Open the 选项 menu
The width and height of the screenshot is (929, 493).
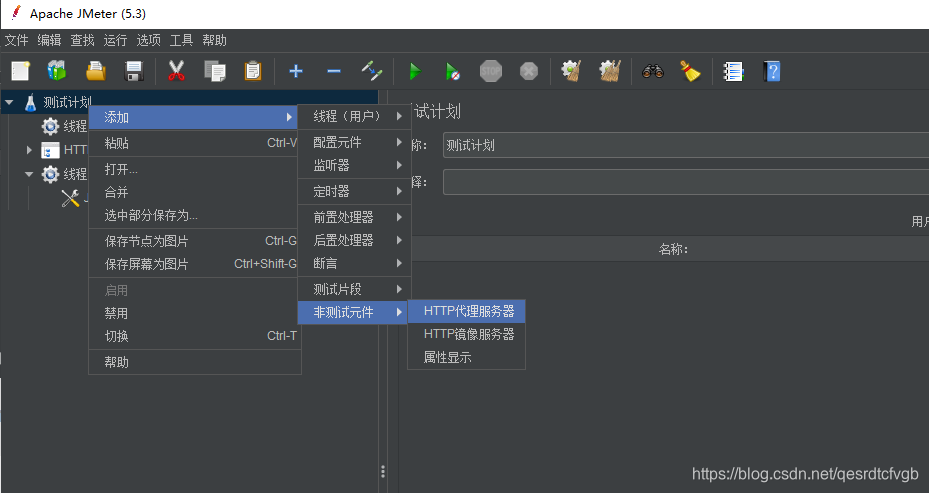pyautogui.click(x=148, y=40)
